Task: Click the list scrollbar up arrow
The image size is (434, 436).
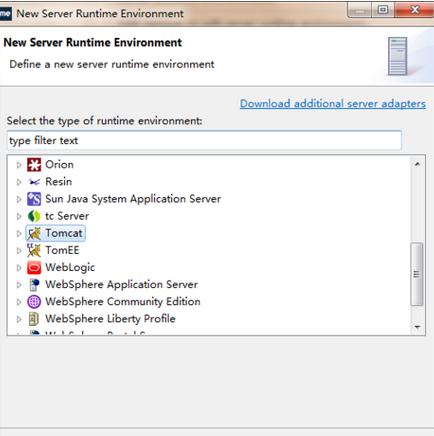Action: coord(417,164)
